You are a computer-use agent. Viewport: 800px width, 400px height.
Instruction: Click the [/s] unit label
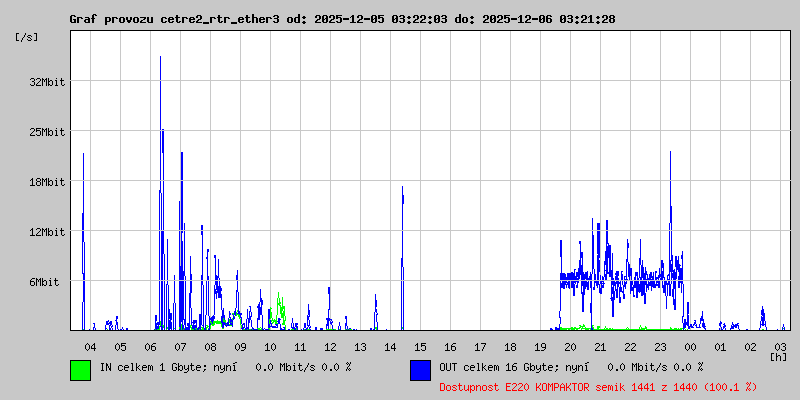pos(27,37)
